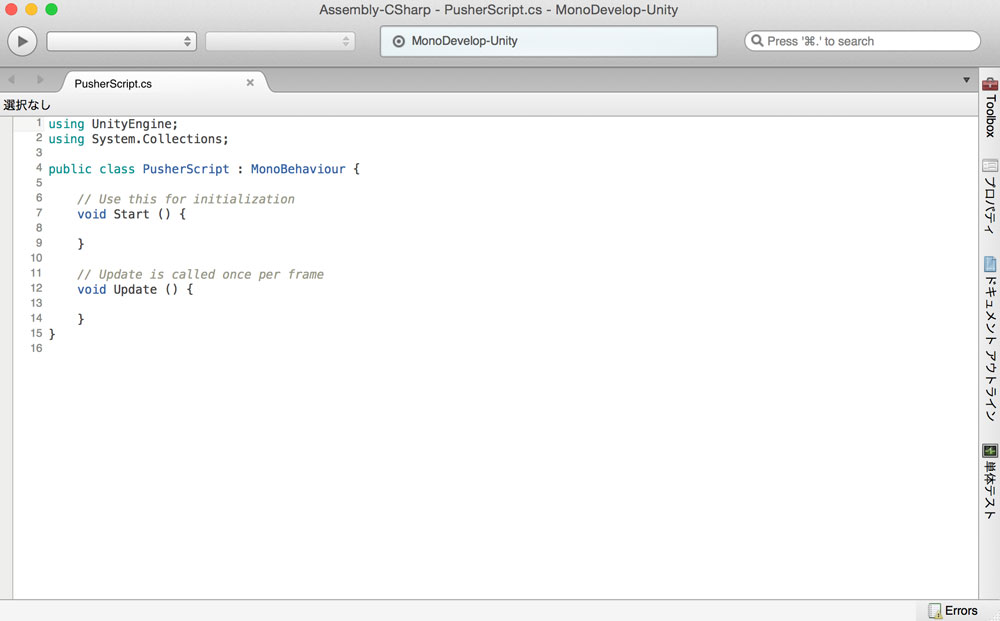Screen dimensions: 1000x621
Task: Open the first configuration dropdown
Action: click(x=121, y=41)
